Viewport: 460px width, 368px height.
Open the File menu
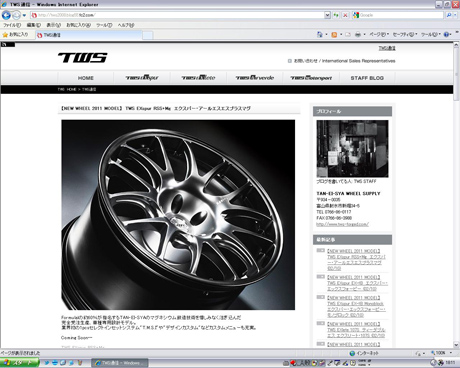pos(12,25)
